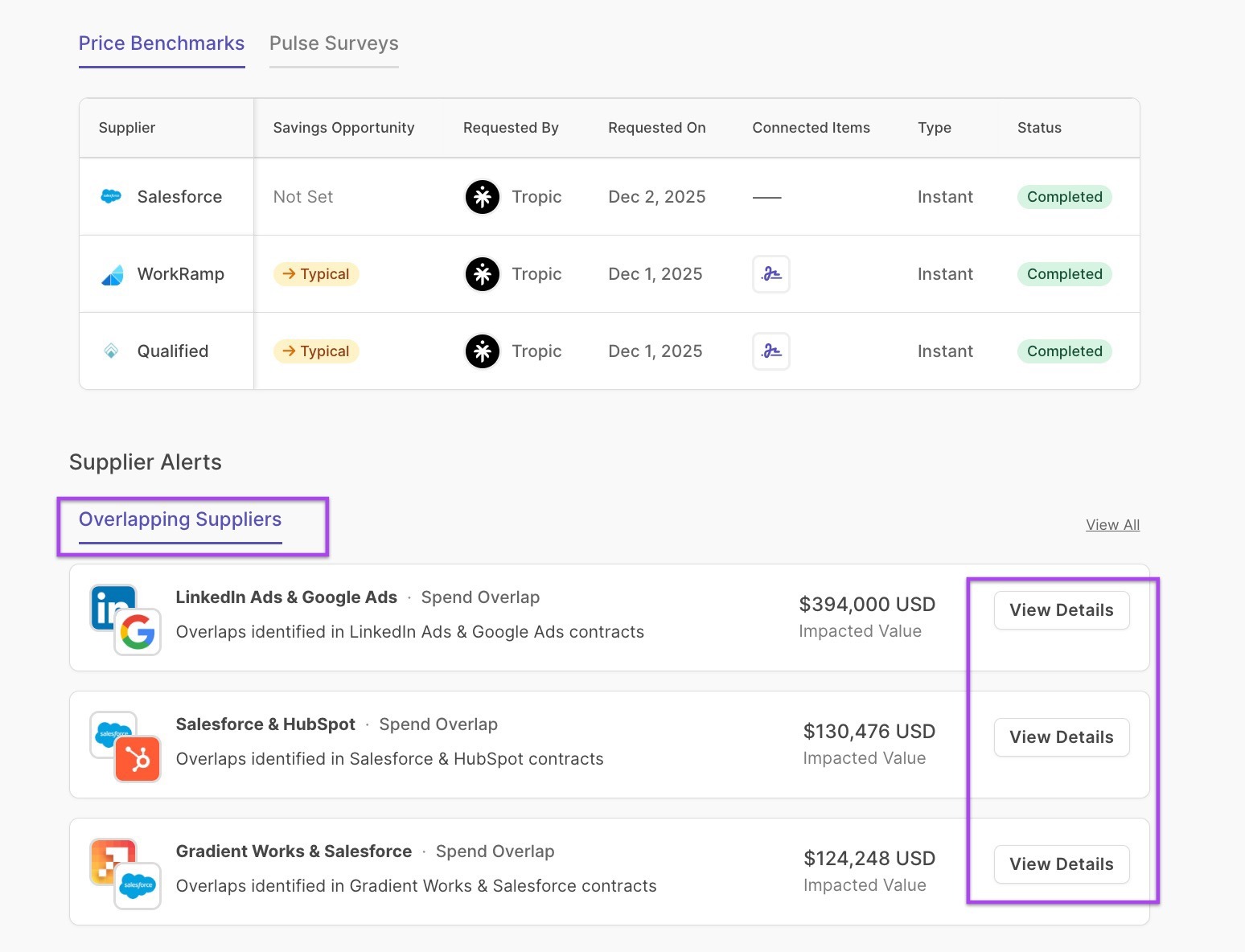The height and width of the screenshot is (952, 1245).
Task: Click Tropic avatar in Salesforce row
Action: [483, 197]
